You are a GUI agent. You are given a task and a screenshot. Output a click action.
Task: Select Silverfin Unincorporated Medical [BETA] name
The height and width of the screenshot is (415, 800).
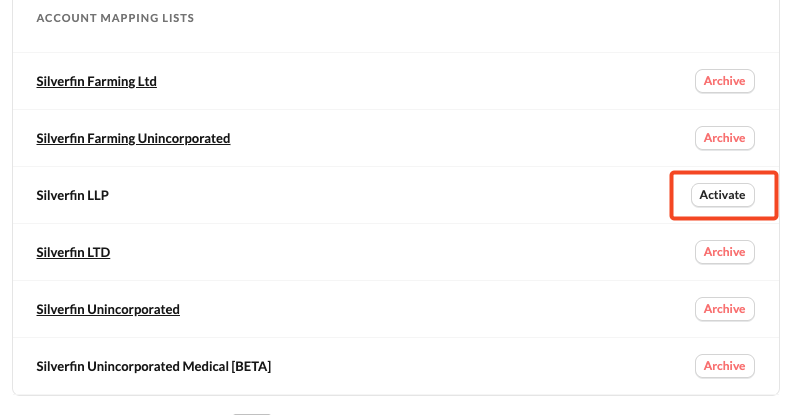[x=153, y=366]
